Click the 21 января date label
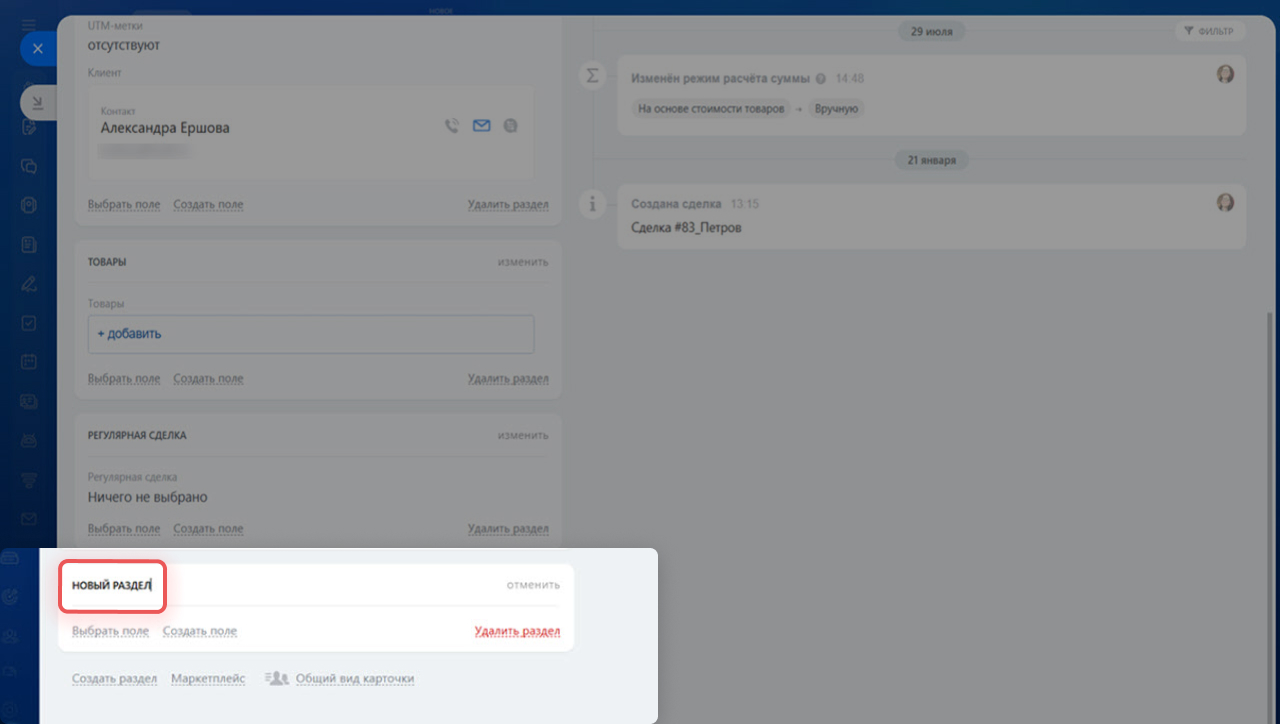This screenshot has height=724, width=1280. click(931, 160)
